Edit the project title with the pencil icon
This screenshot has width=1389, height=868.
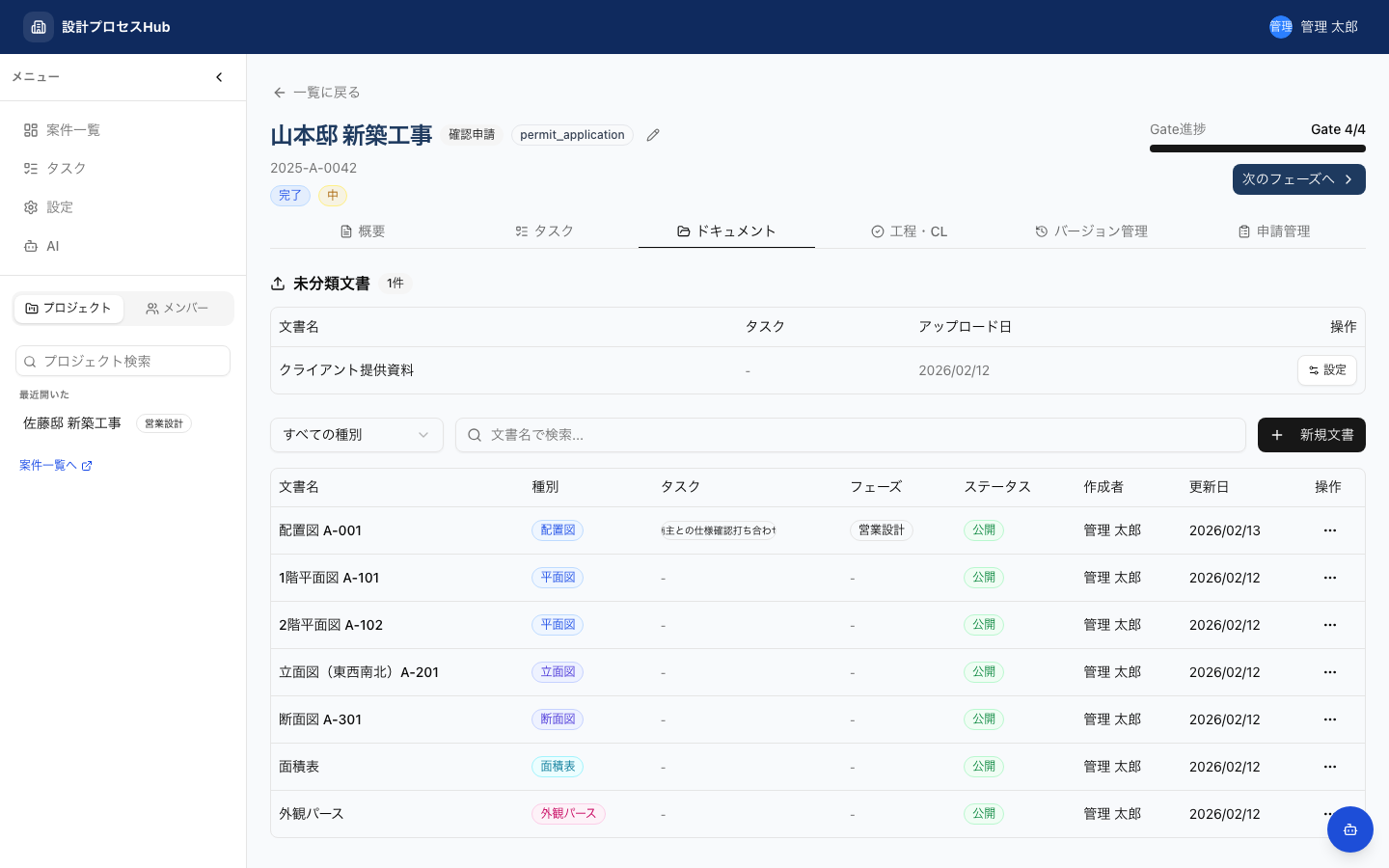tap(653, 135)
